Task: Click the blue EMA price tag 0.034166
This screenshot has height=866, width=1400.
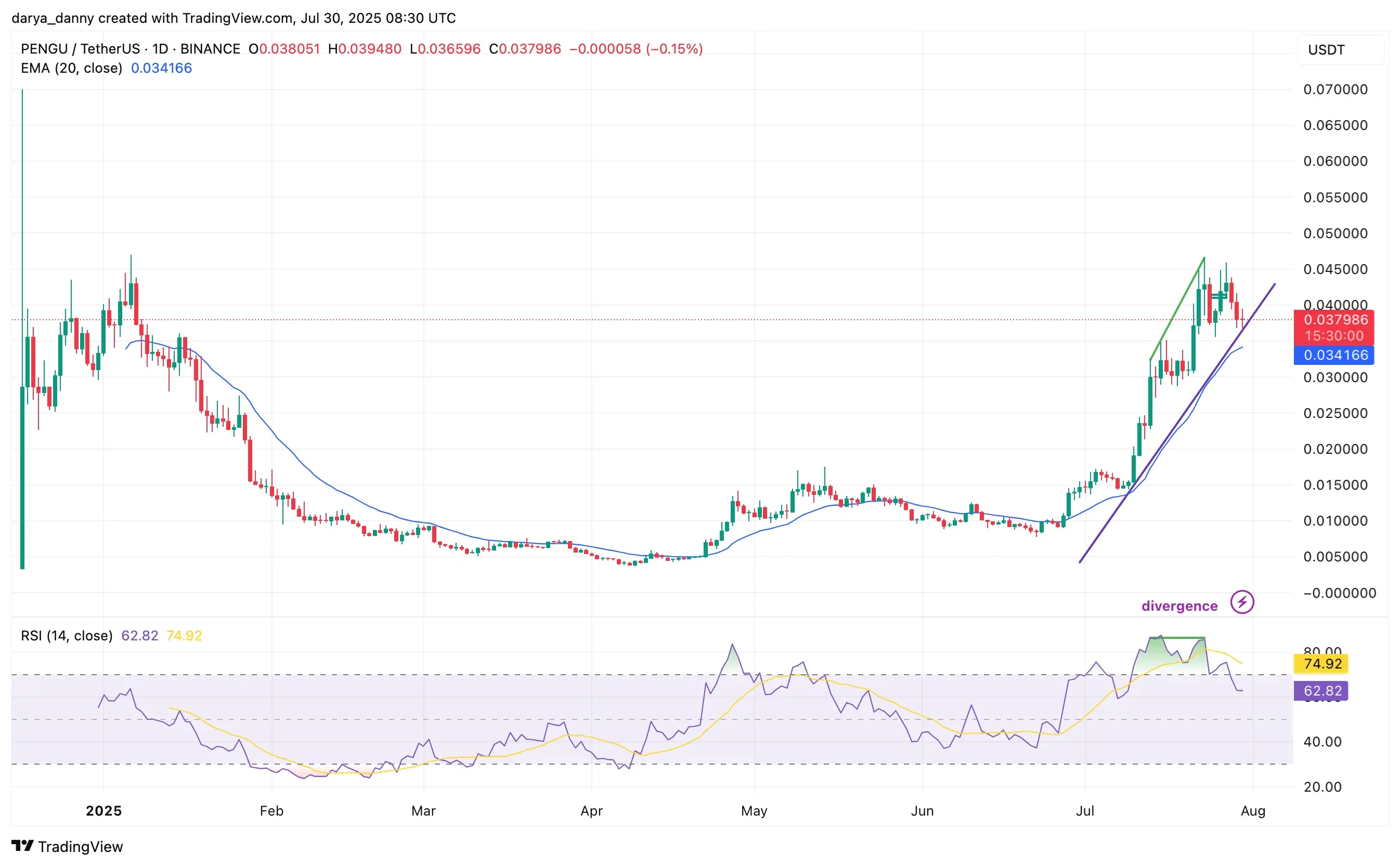Action: pyautogui.click(x=1333, y=355)
